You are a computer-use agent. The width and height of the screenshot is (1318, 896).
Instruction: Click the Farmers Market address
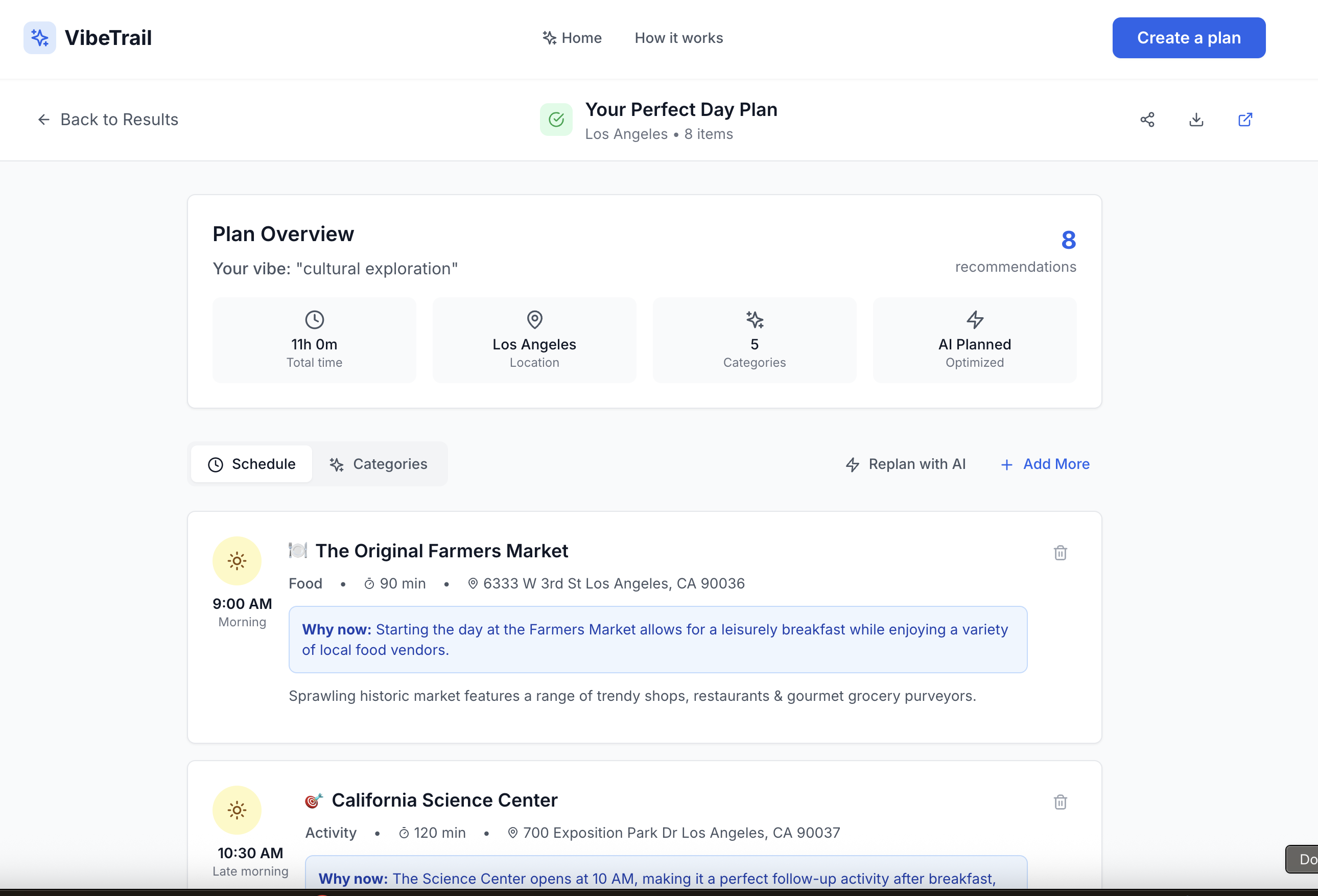coord(613,583)
